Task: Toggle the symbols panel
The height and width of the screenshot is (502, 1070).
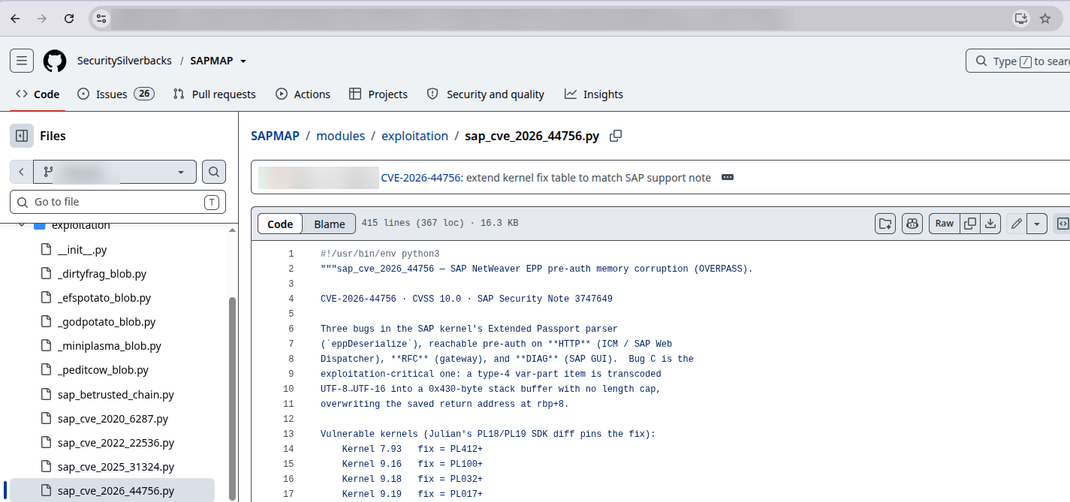Action: point(1062,223)
